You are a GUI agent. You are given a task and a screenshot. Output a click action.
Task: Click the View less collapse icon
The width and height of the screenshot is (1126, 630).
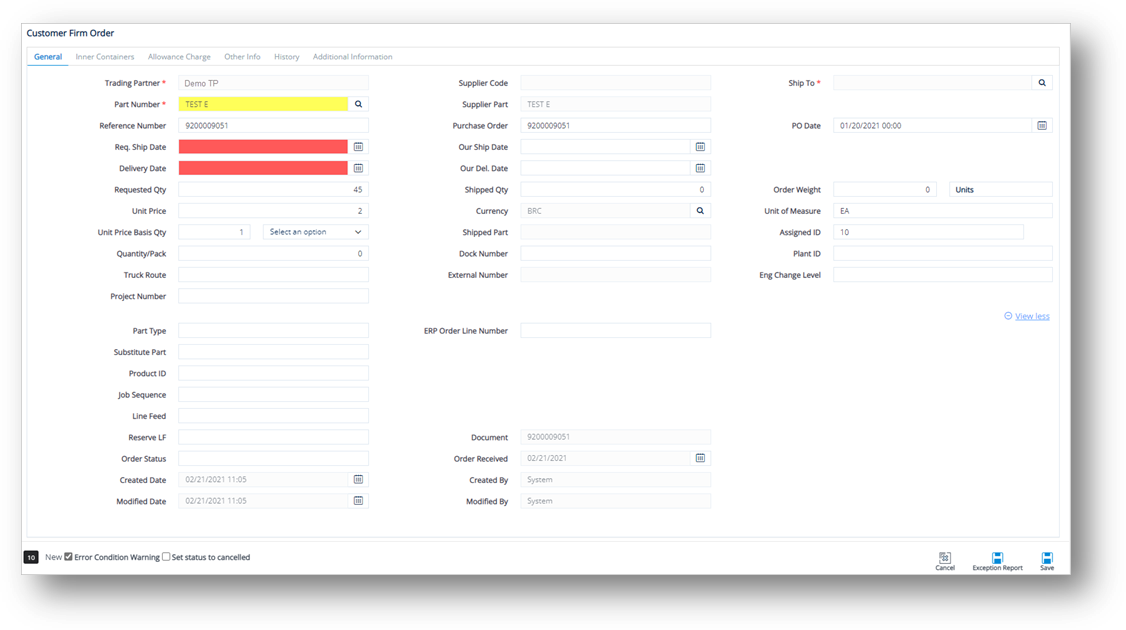(x=1008, y=316)
